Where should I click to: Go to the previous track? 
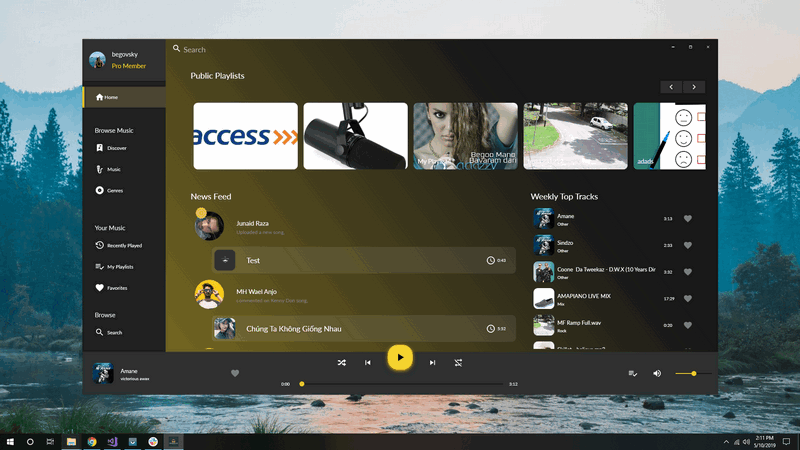[x=368, y=363]
